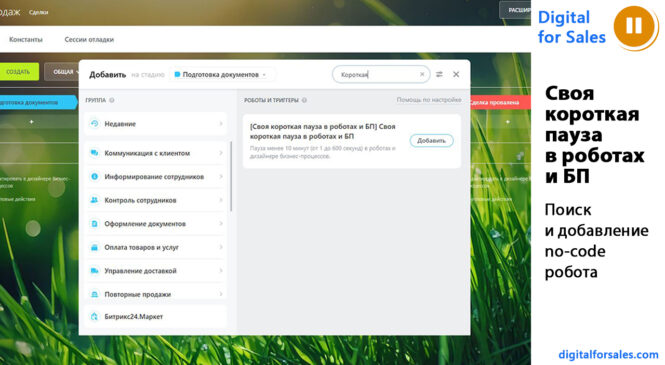
Task: Close the Добавить robot dialog
Action: point(456,75)
